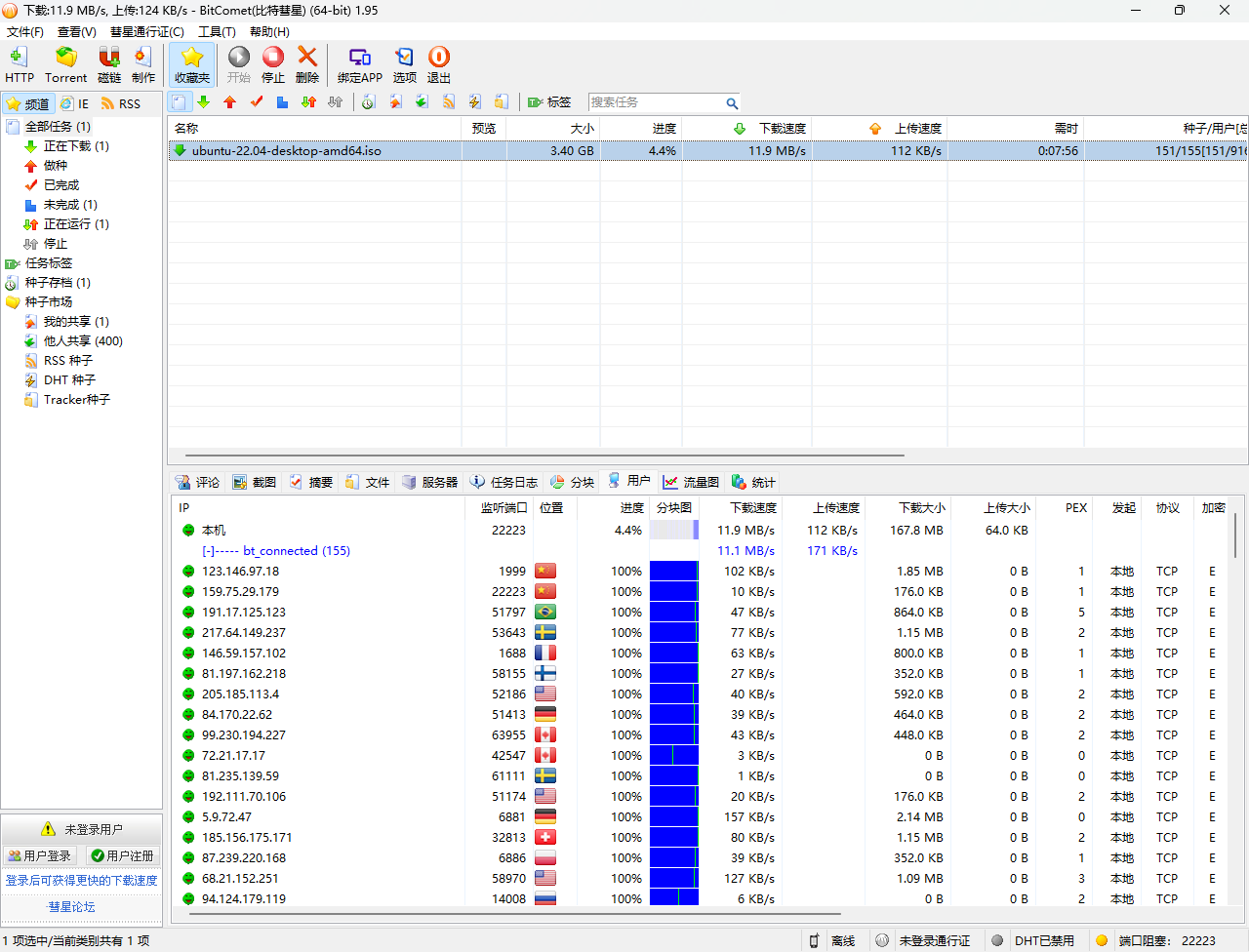This screenshot has height=952, width=1249.
Task: Click the task list horizontal scrollbar
Action: (544, 455)
